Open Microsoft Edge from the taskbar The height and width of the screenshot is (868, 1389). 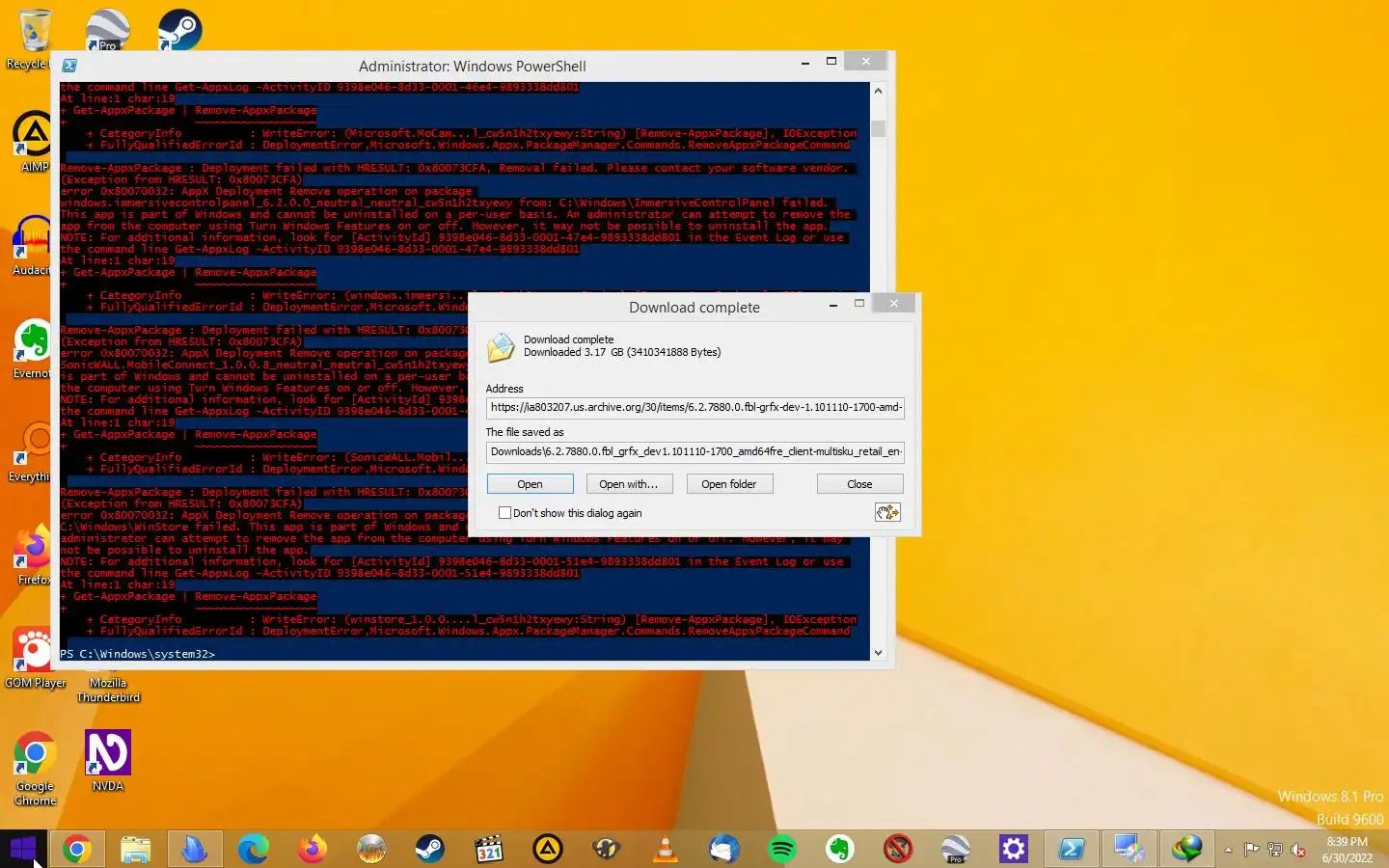click(254, 849)
